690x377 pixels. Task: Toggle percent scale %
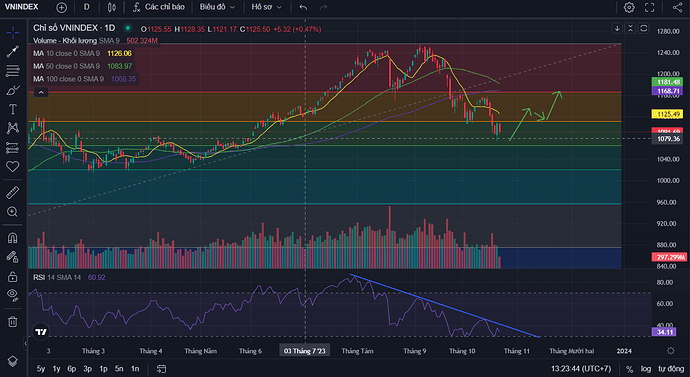[x=629, y=369]
